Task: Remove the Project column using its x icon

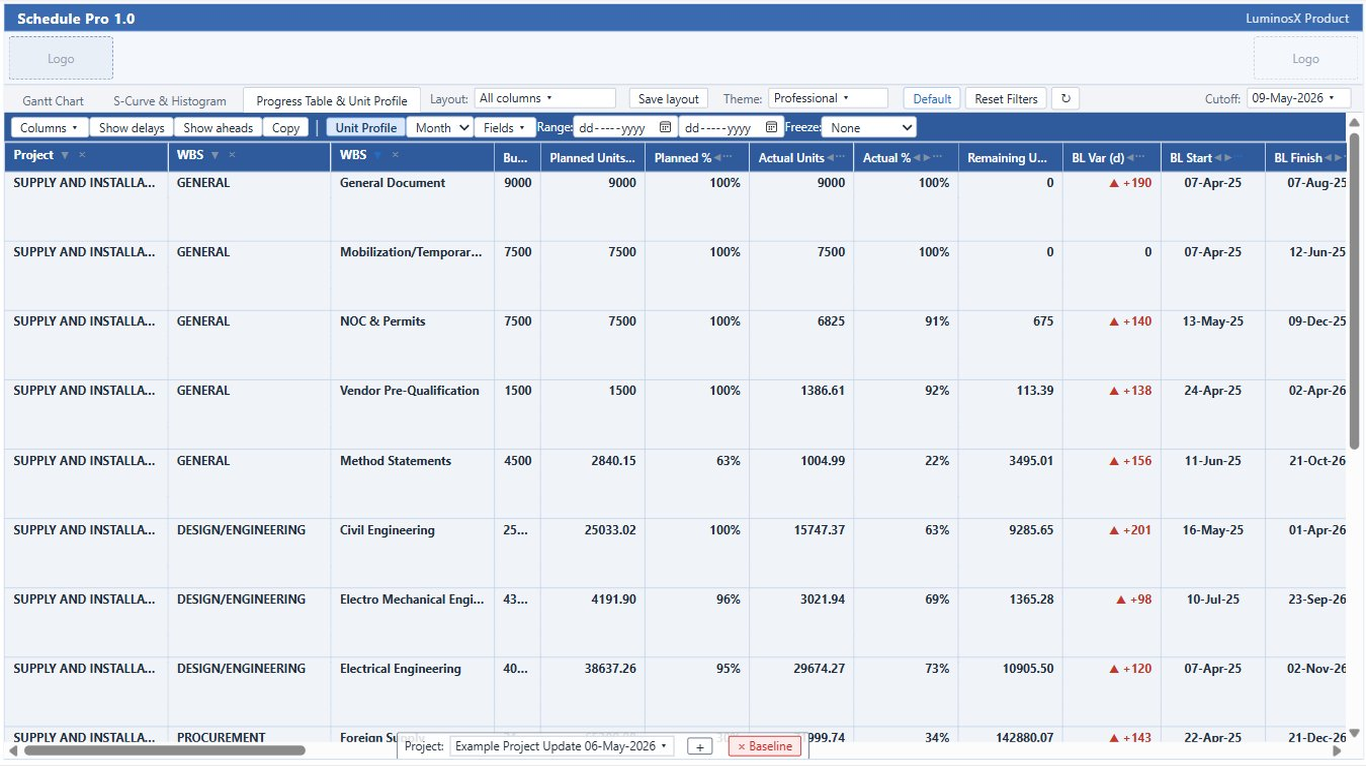Action: click(82, 155)
